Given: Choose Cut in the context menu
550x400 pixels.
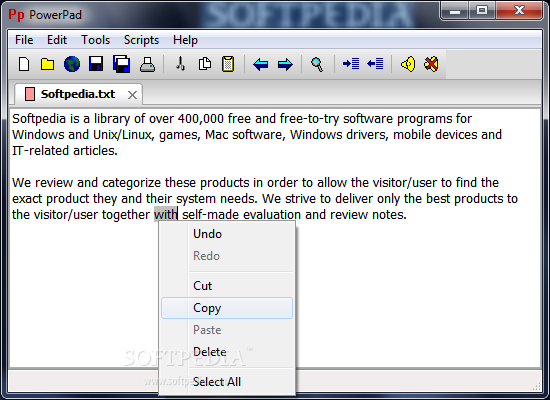Looking at the screenshot, I should 227,286.
